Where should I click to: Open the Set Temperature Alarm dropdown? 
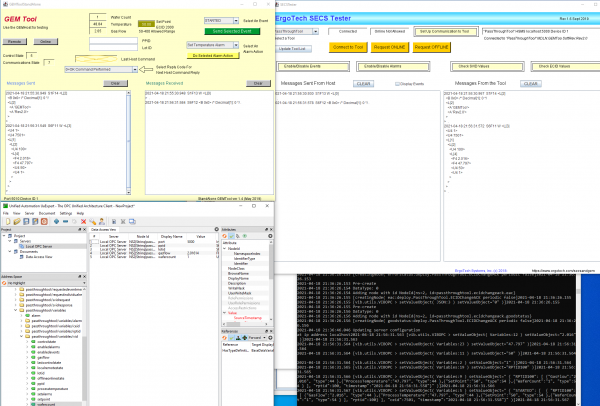pyautogui.click(x=236, y=45)
